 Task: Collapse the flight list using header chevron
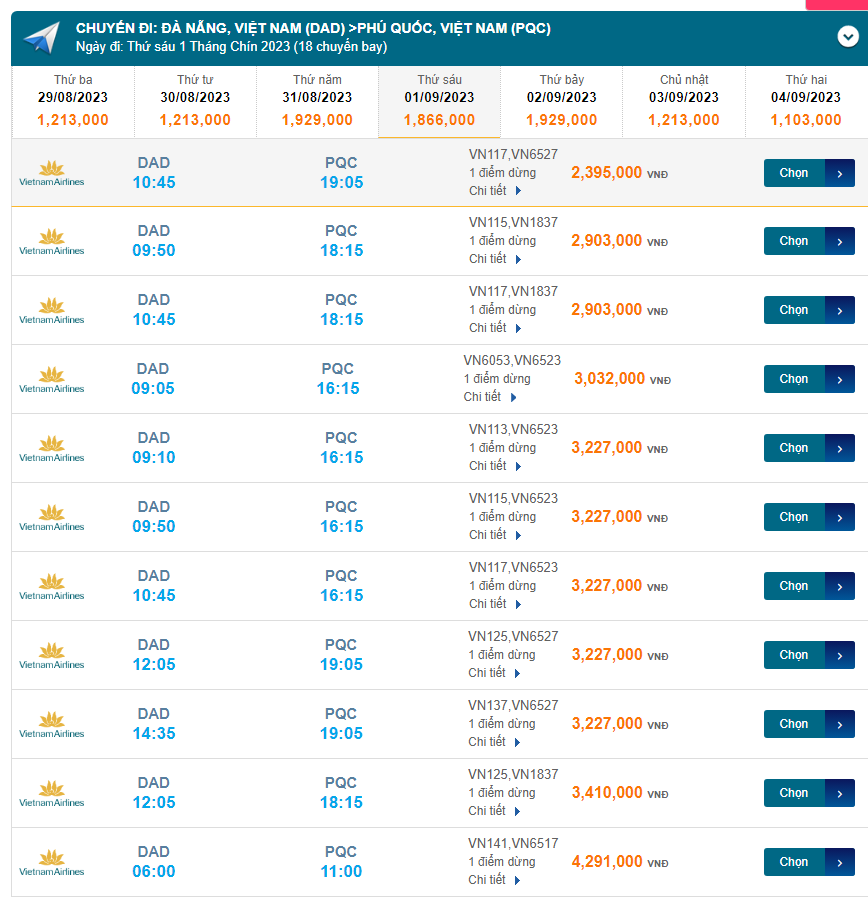847,37
